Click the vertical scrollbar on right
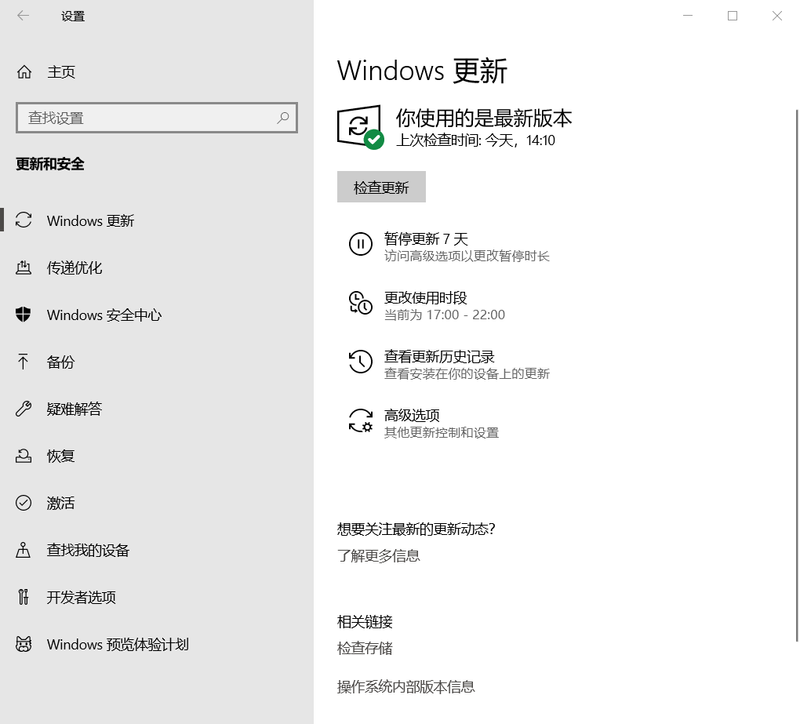The width and height of the screenshot is (800, 724). pos(797,375)
